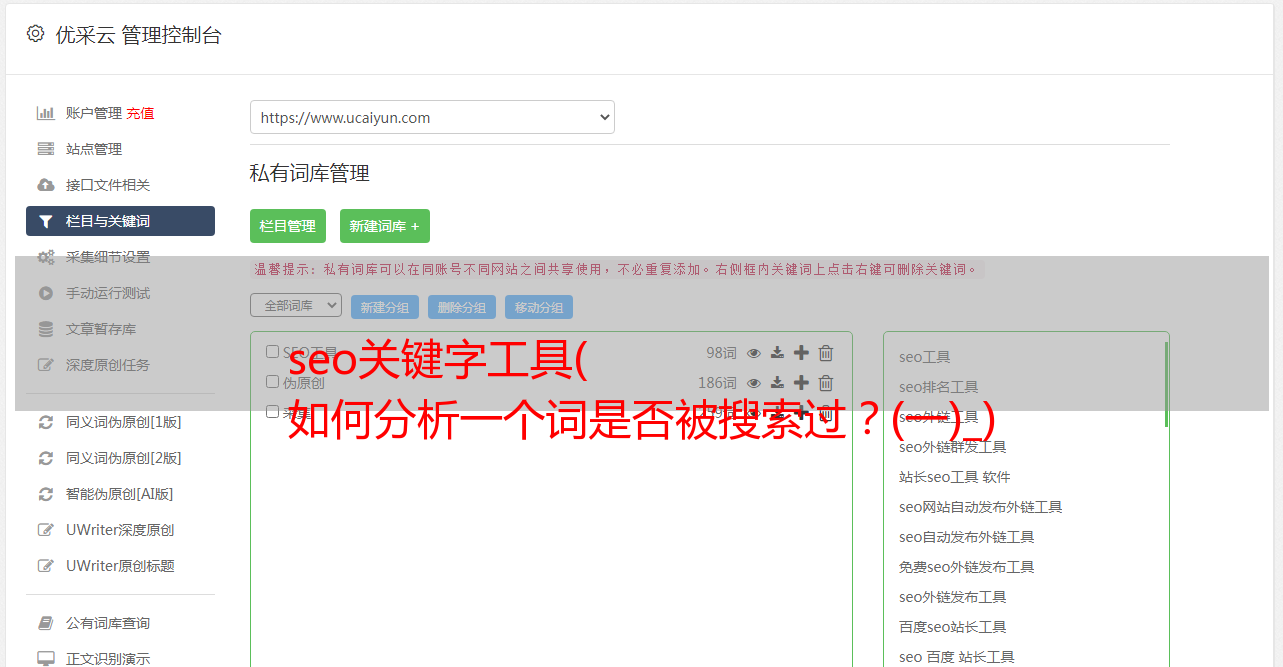Select keyword 'seo 百度 站长工具'
The height and width of the screenshot is (667, 1283).
[x=957, y=657]
